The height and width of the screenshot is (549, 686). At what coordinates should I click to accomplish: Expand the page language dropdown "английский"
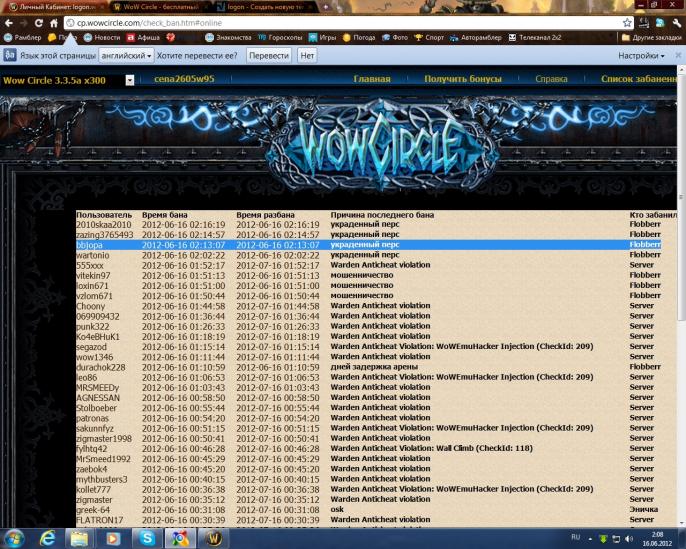coord(128,56)
